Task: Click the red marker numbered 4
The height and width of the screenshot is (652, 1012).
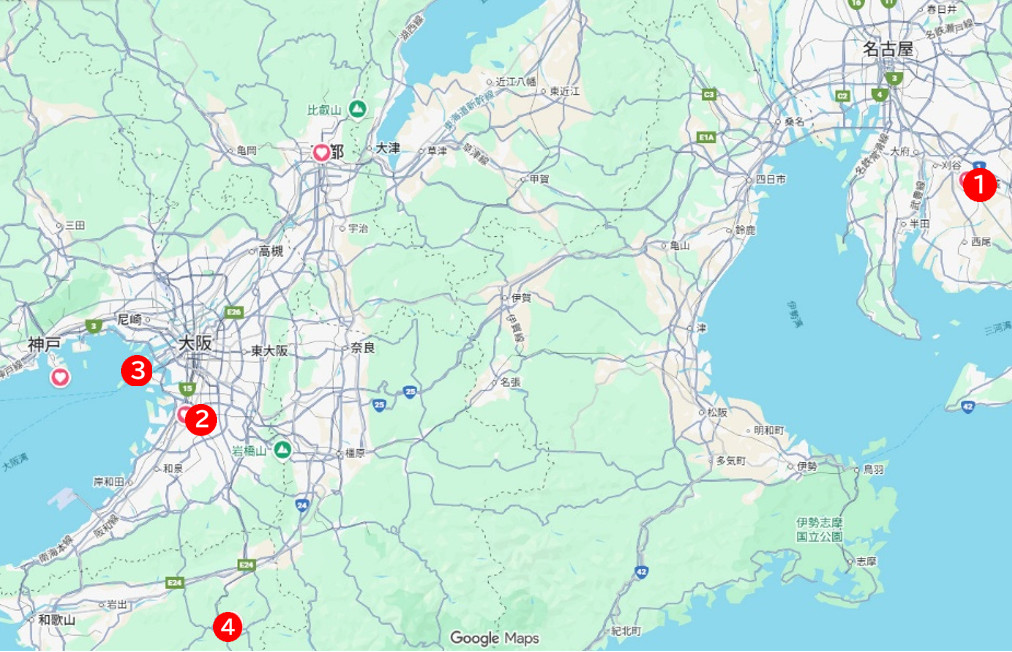Action: click(x=229, y=628)
